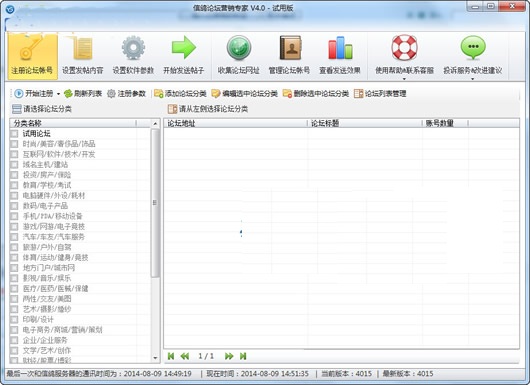Click the icon beside 请选择论坛分类

17,109
